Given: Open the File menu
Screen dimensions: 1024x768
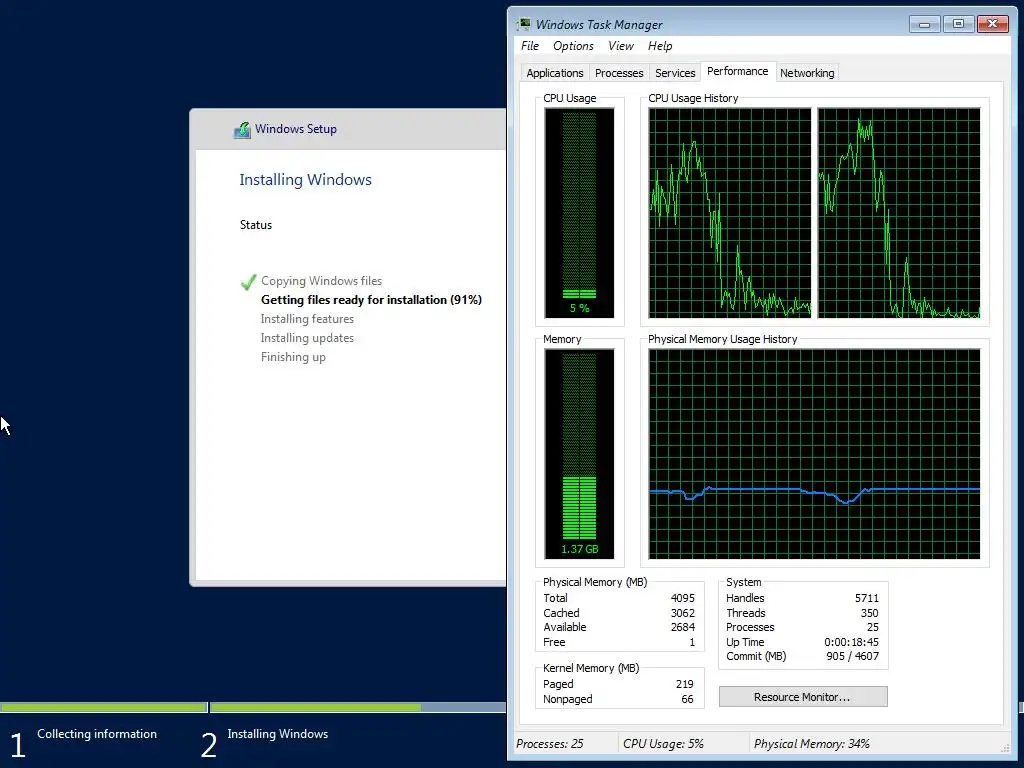Looking at the screenshot, I should point(530,46).
